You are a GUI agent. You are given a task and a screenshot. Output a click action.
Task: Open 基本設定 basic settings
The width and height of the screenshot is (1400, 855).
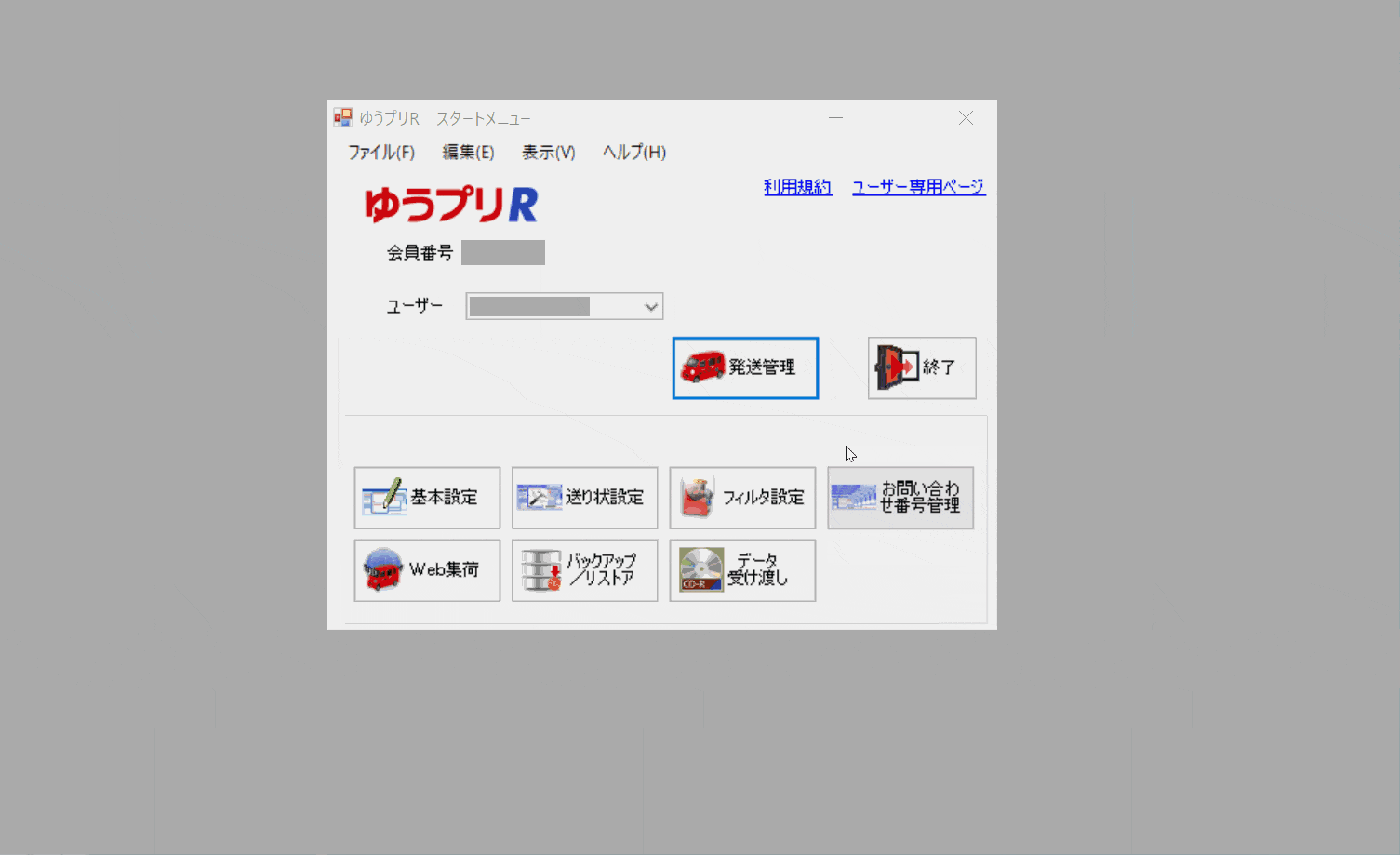pyautogui.click(x=427, y=498)
